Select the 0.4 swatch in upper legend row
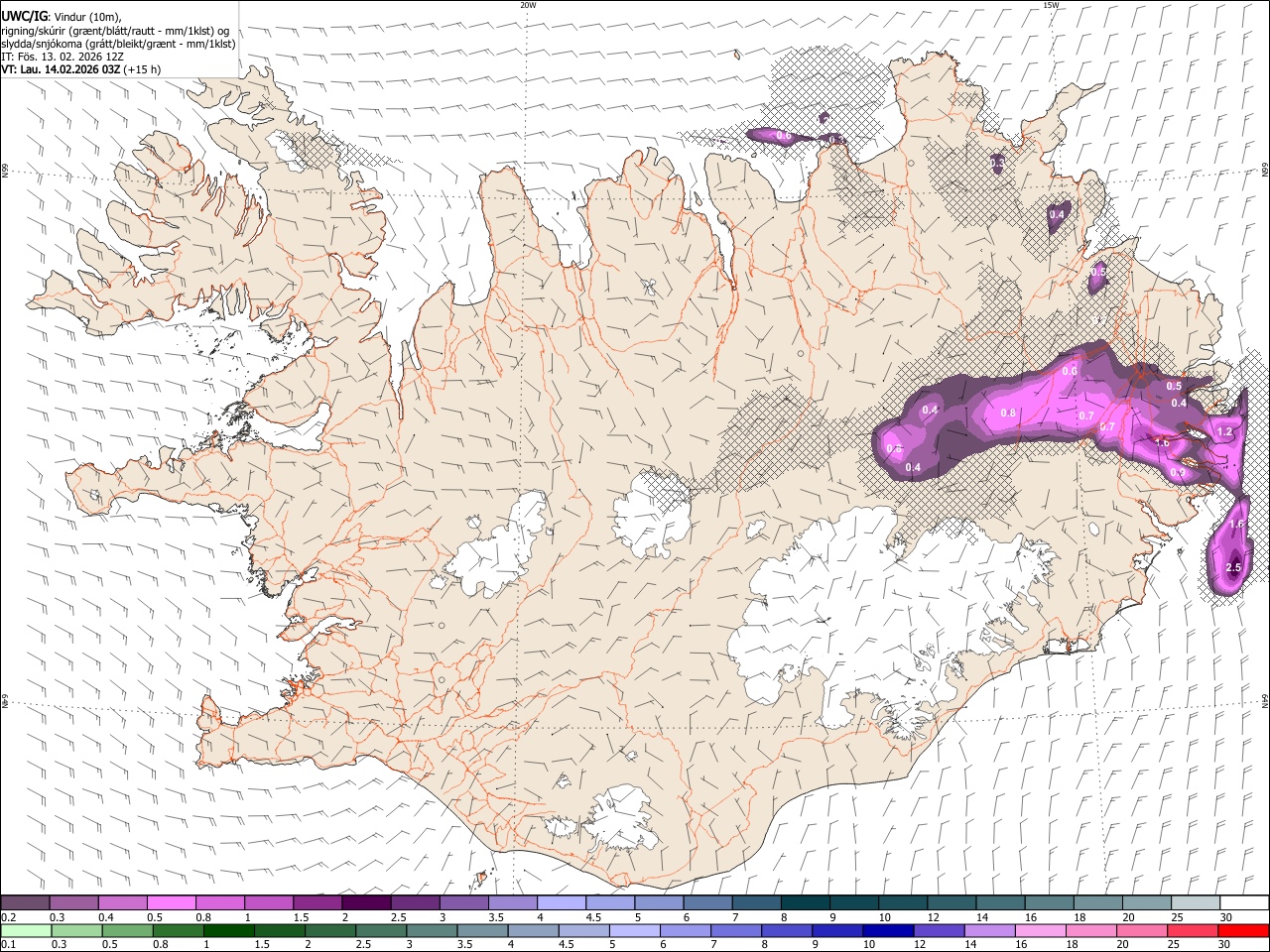1270x952 pixels. click(122, 902)
